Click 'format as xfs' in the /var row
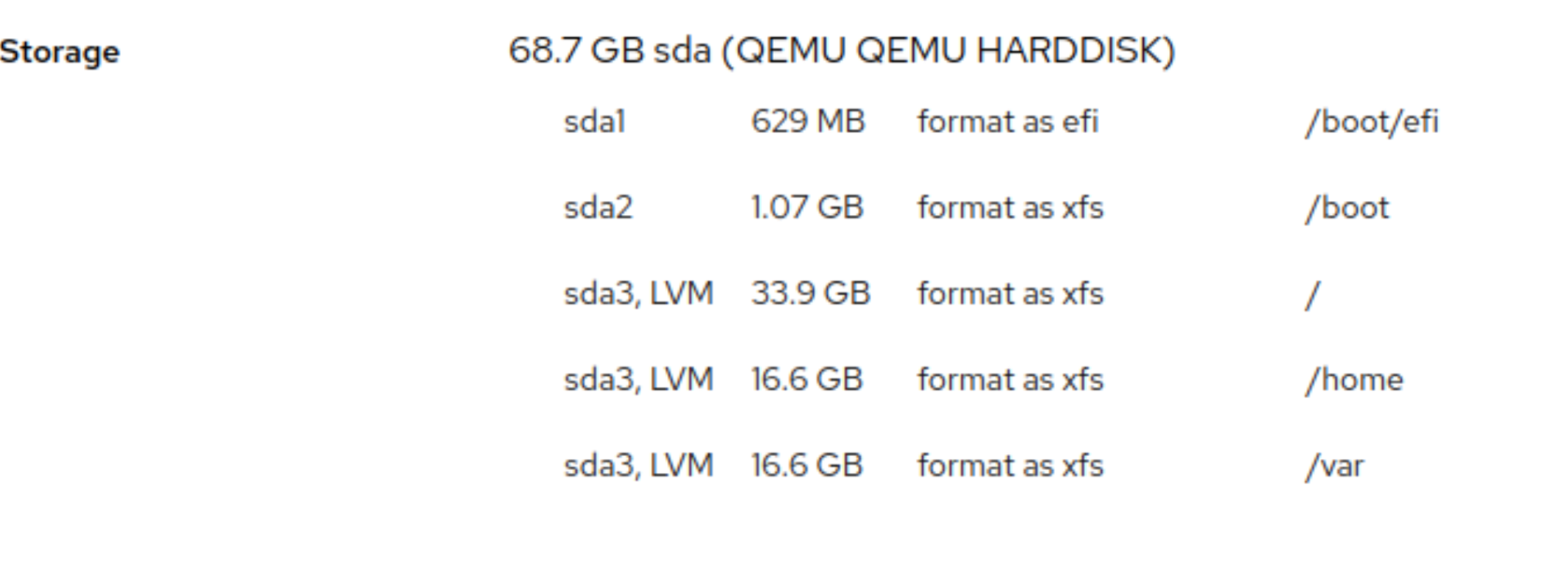 click(x=1009, y=465)
